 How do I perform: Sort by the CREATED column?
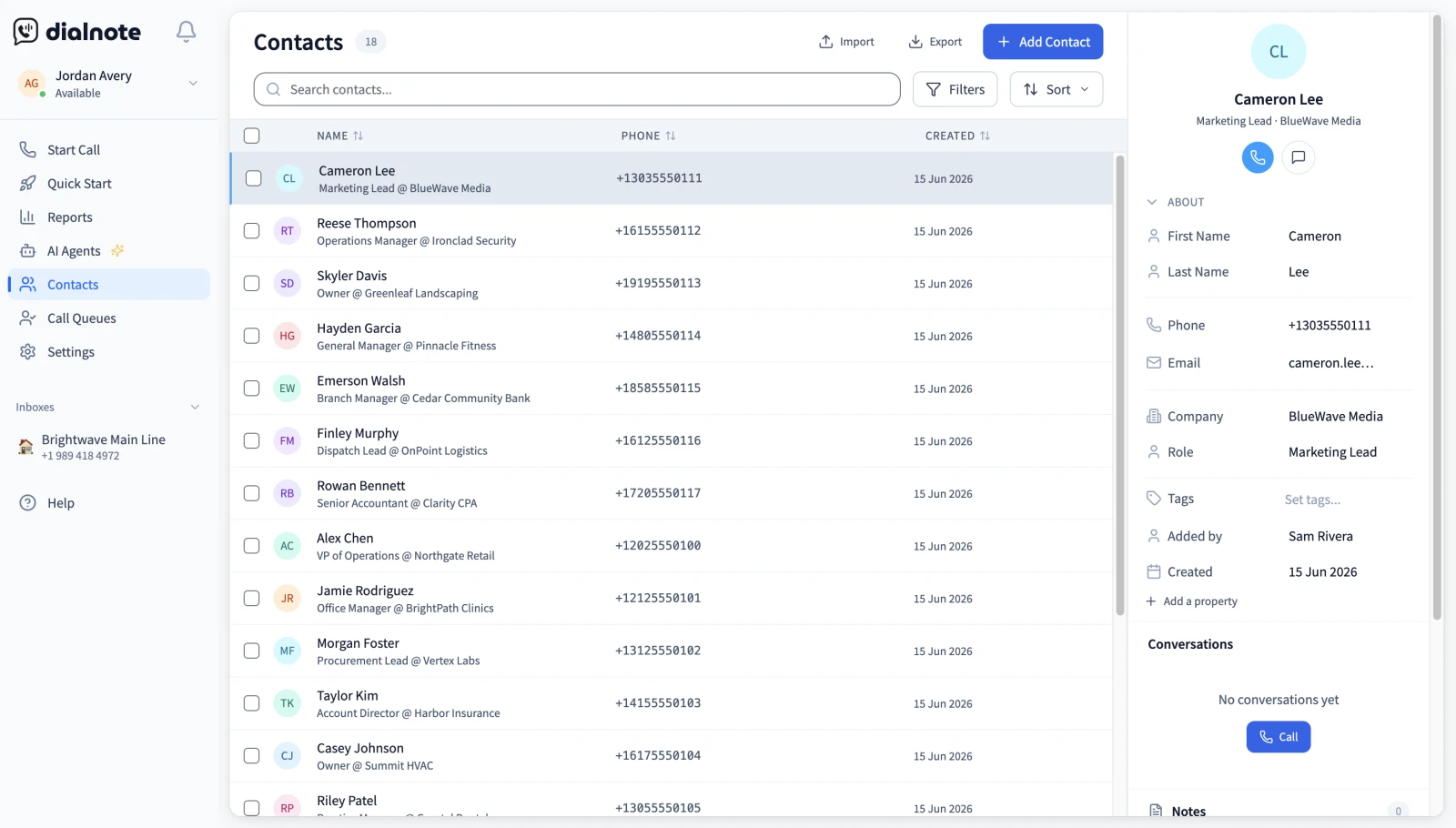point(957,136)
